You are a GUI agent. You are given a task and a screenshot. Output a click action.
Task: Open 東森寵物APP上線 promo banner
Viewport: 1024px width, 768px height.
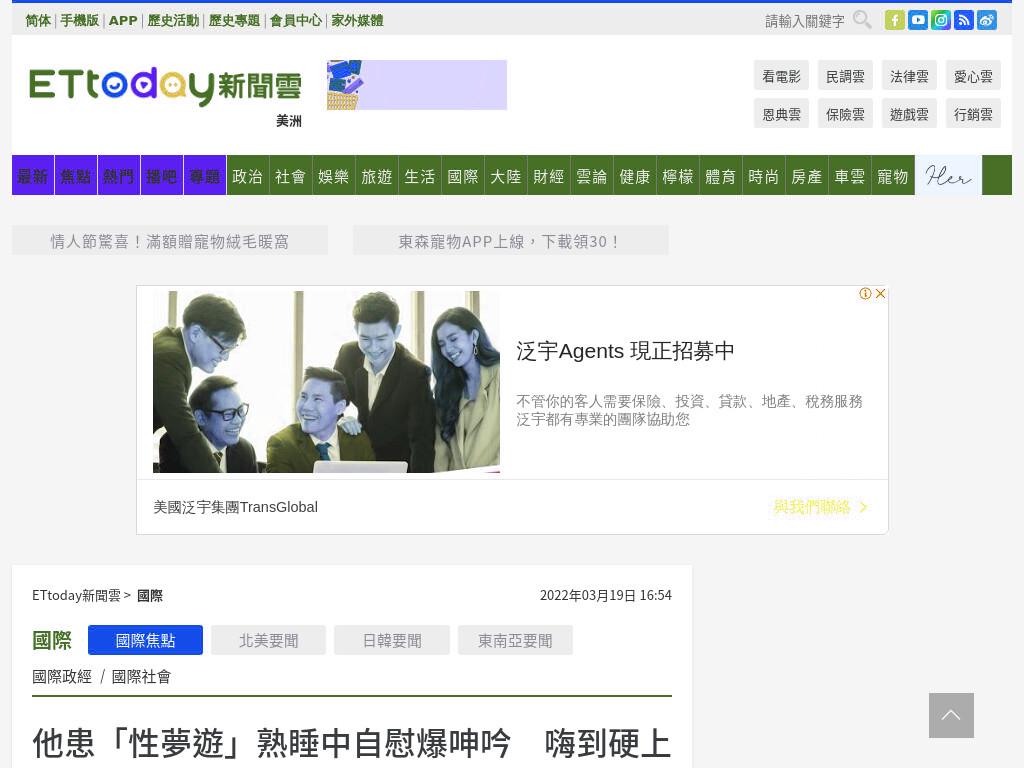coord(511,240)
